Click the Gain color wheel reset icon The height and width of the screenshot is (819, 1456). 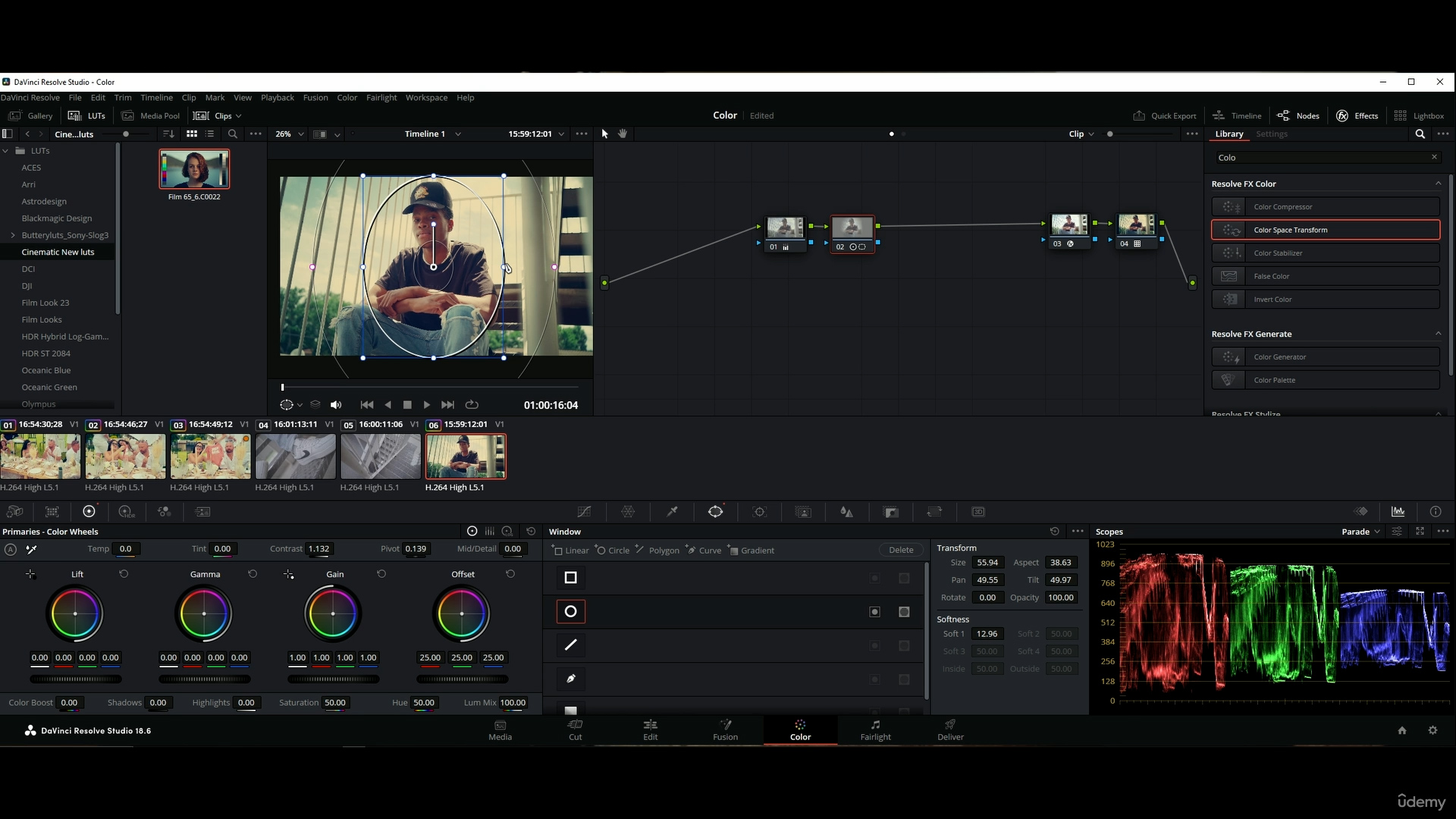tap(381, 574)
